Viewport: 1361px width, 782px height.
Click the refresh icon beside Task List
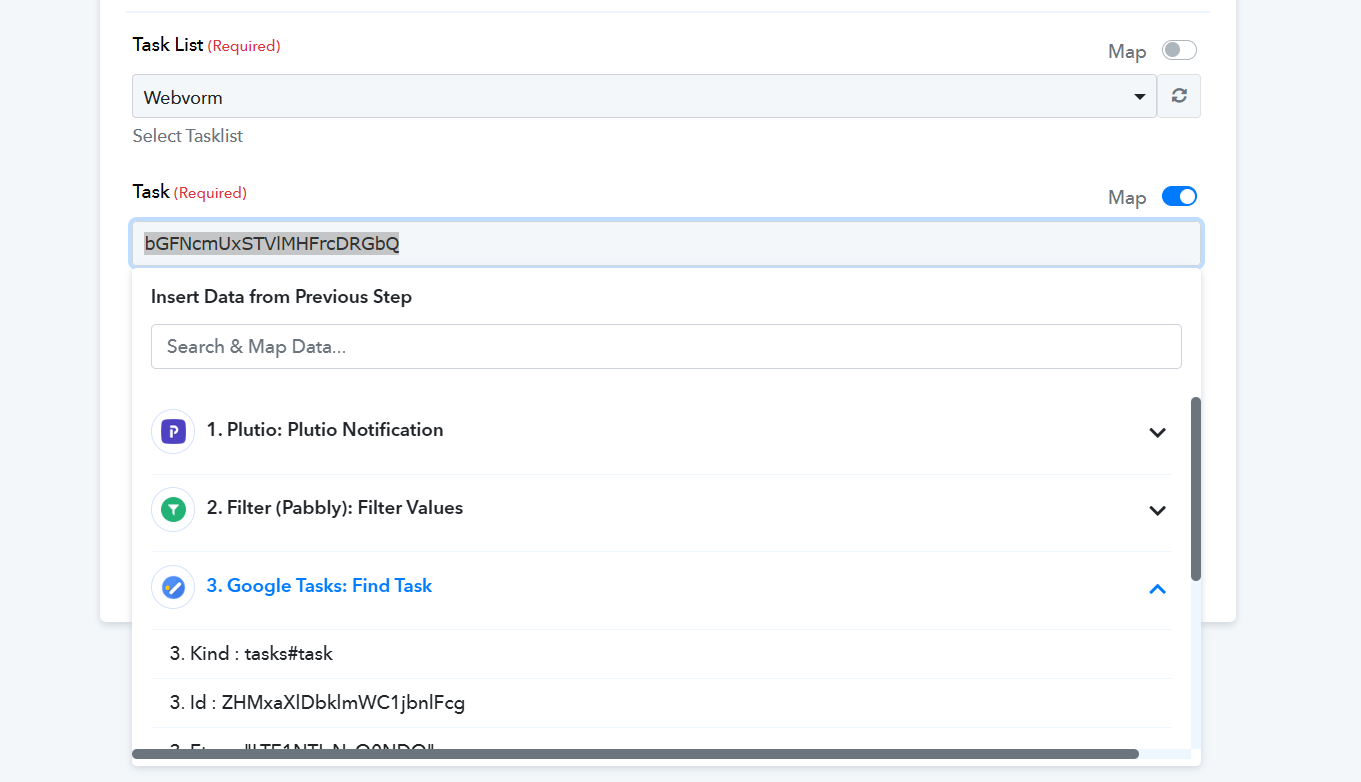point(1179,96)
